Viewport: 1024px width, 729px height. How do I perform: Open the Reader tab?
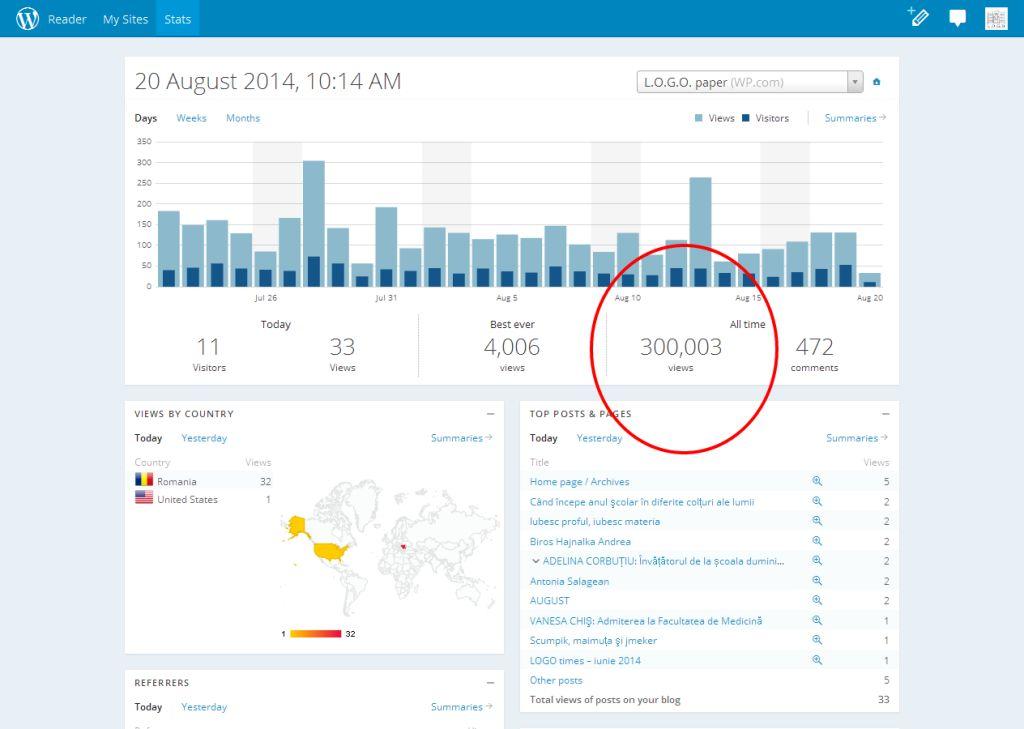click(x=67, y=19)
